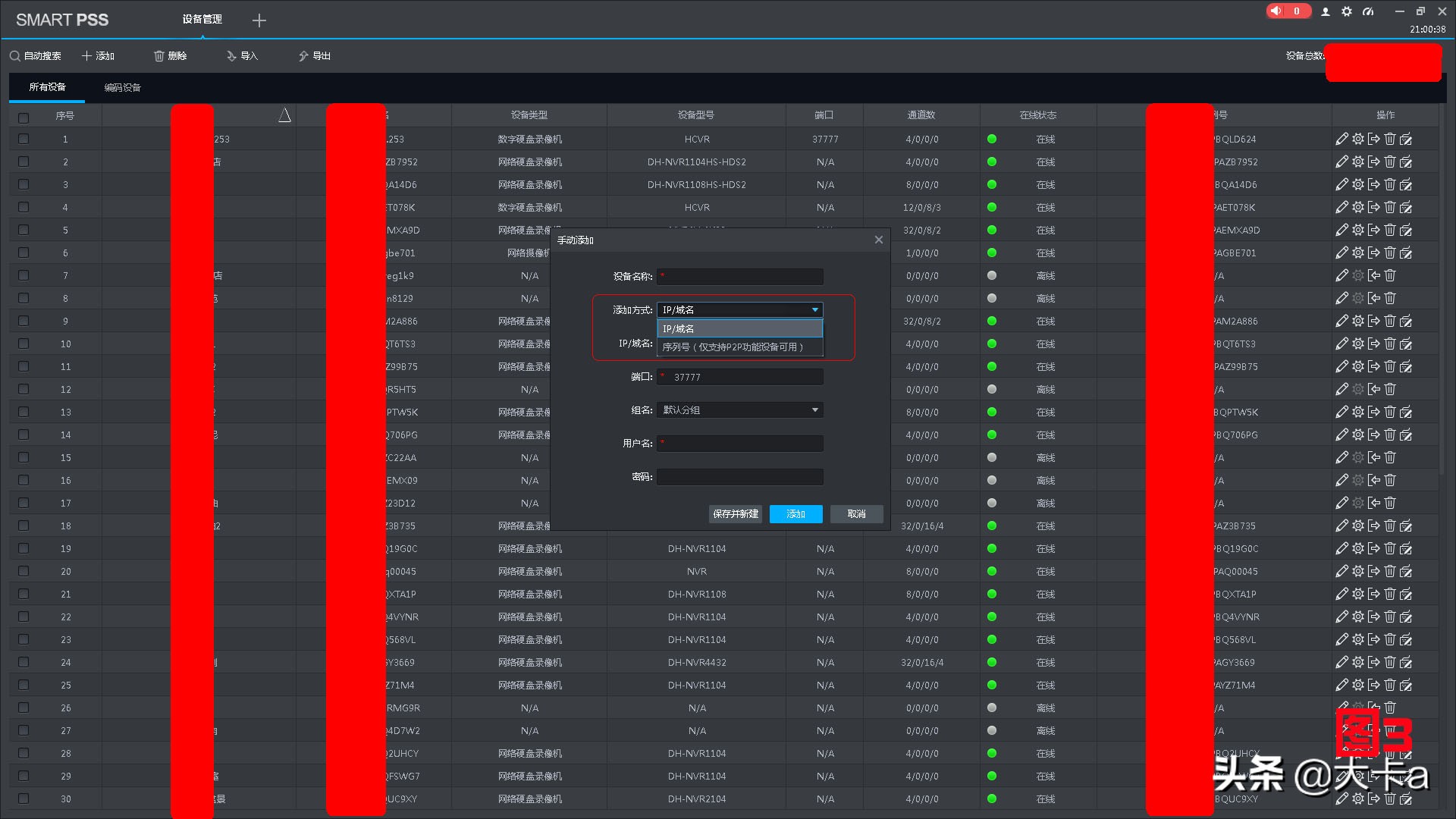
Task: Click the 自动搜索 auto search toolbar button
Action: click(36, 56)
